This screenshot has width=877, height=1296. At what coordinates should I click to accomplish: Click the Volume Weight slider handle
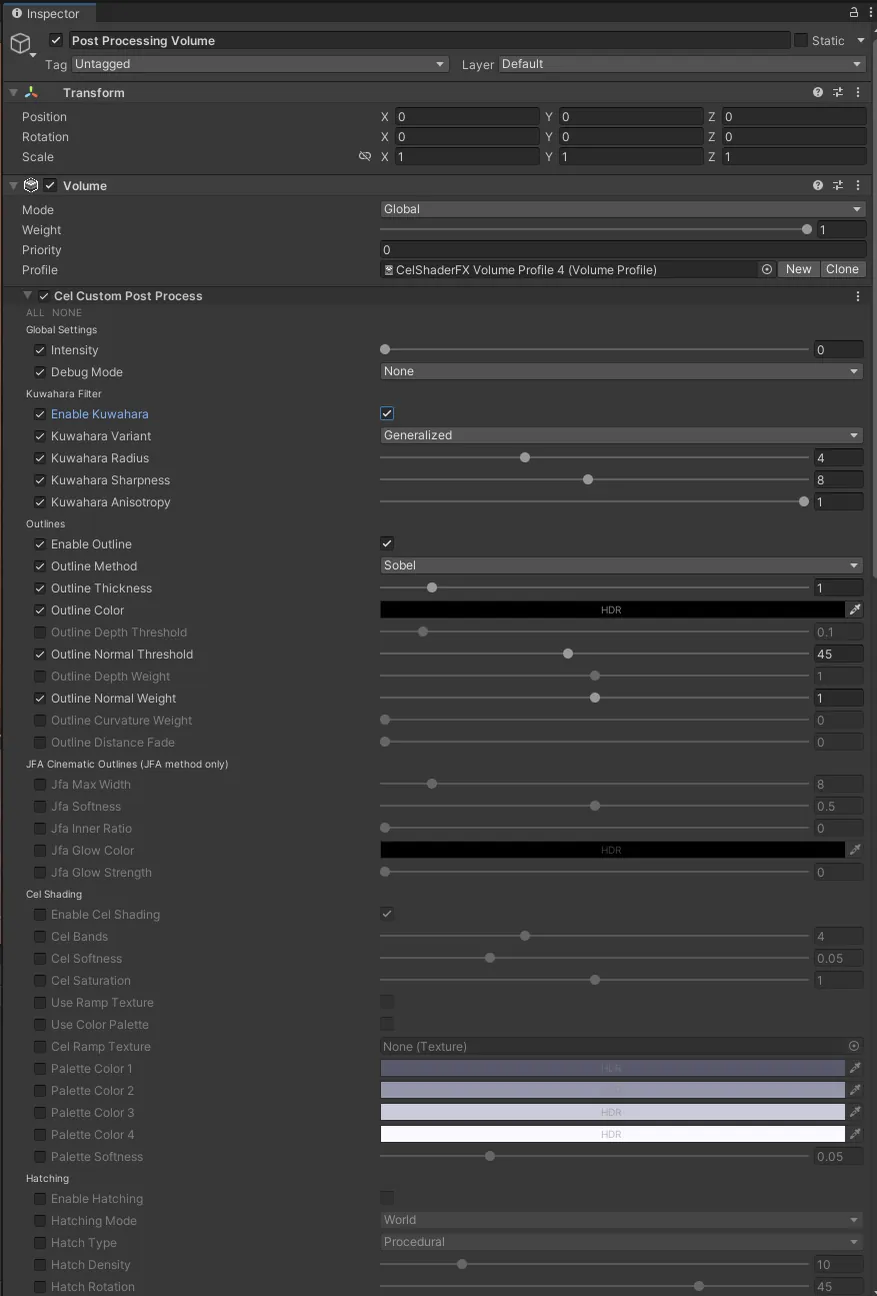point(807,229)
